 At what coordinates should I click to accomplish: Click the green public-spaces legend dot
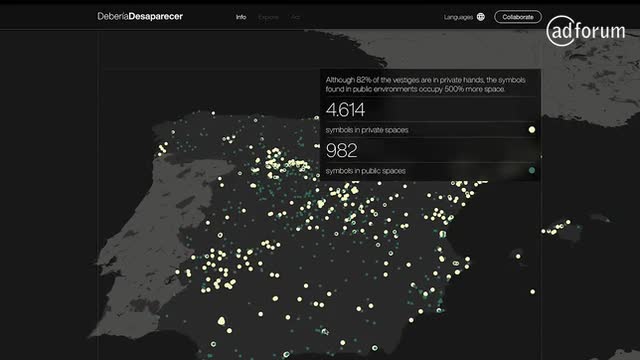click(532, 170)
